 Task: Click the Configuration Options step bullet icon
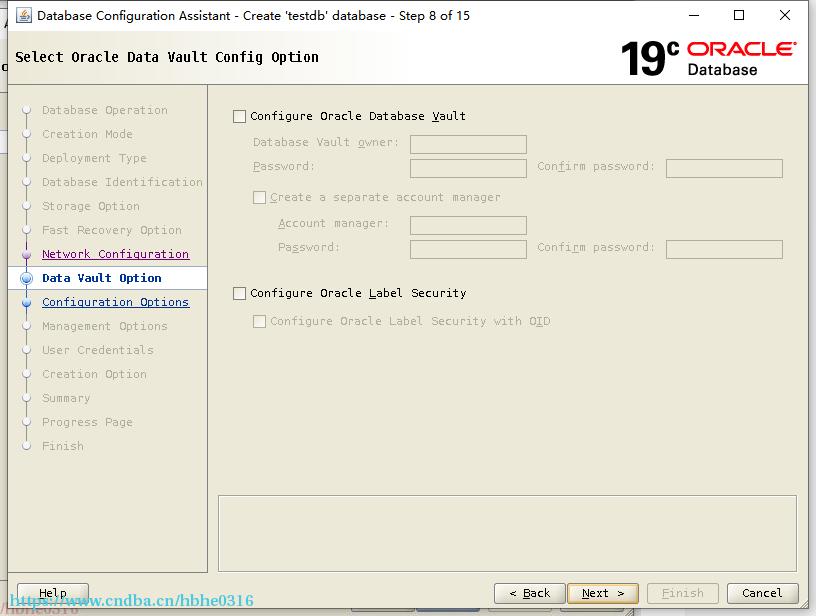[27, 302]
